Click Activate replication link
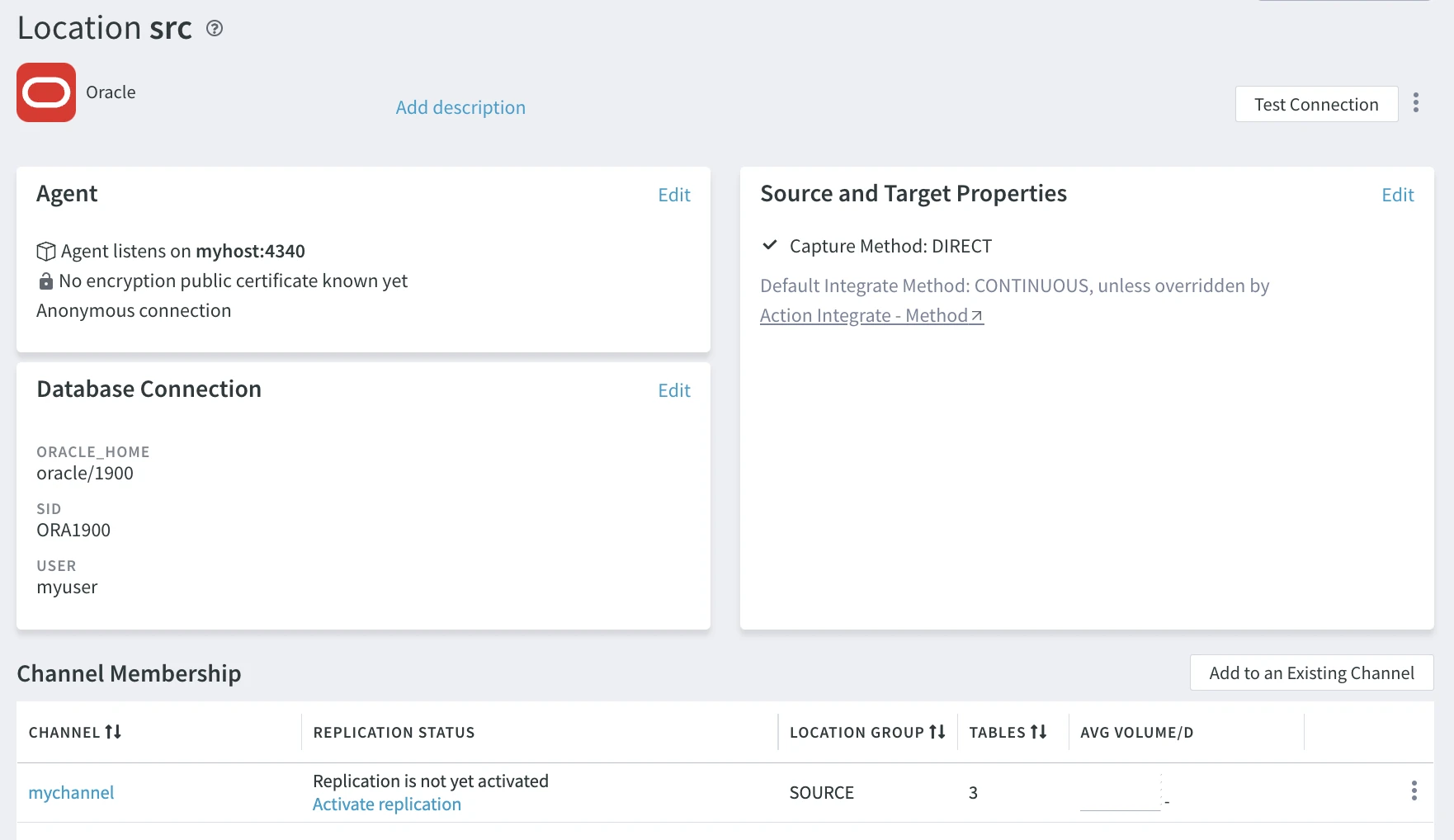Image resolution: width=1454 pixels, height=840 pixels. (x=386, y=805)
